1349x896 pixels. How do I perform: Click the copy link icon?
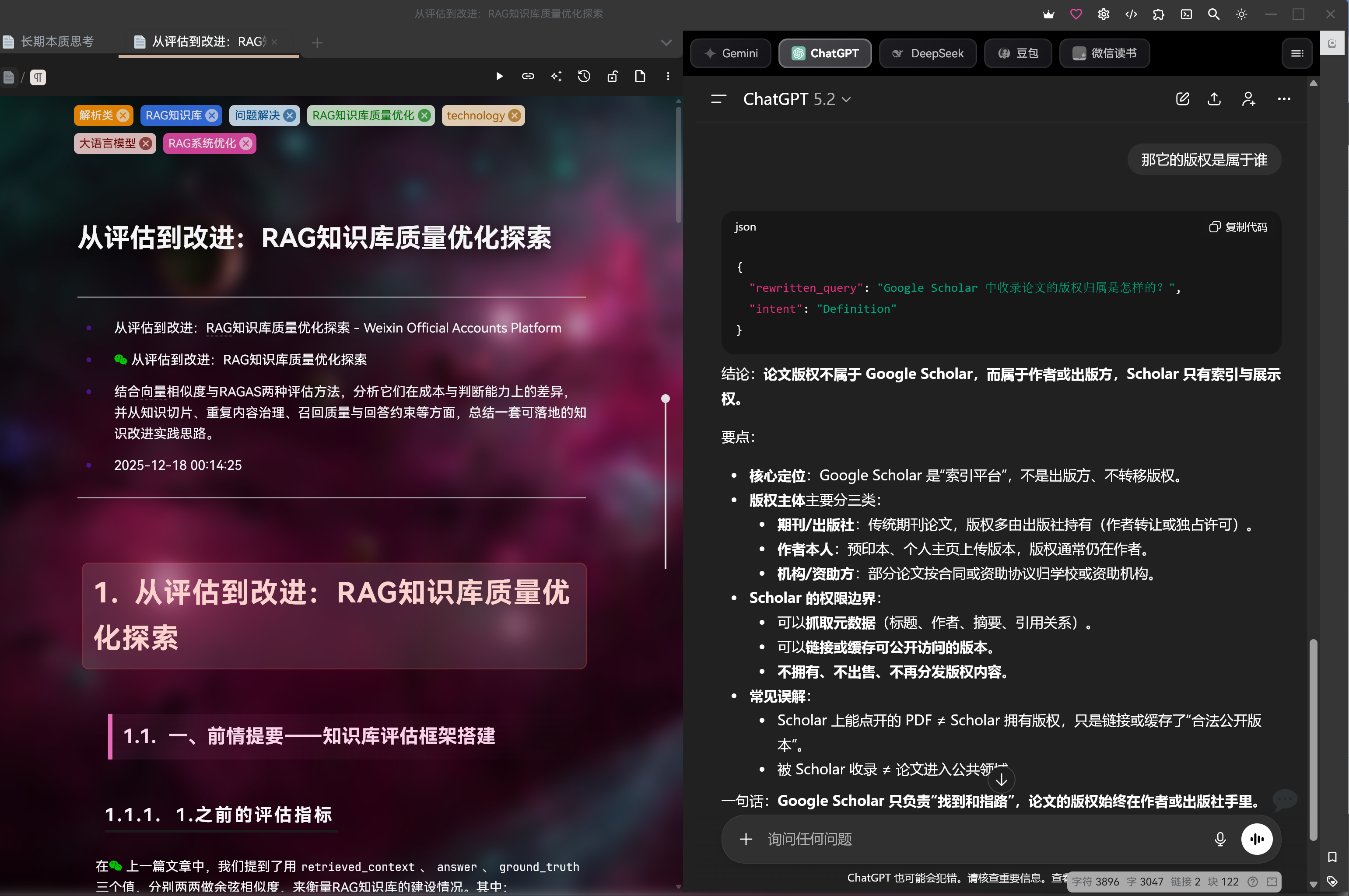[527, 76]
